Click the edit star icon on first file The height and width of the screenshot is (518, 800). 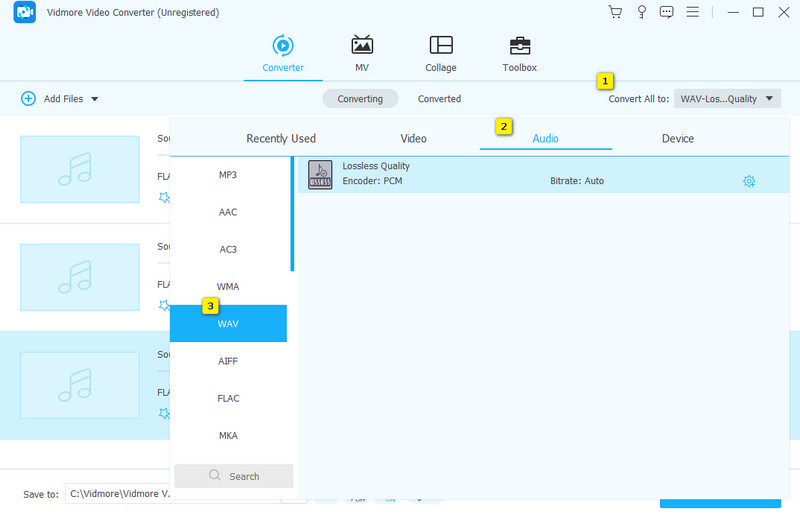coord(164,197)
